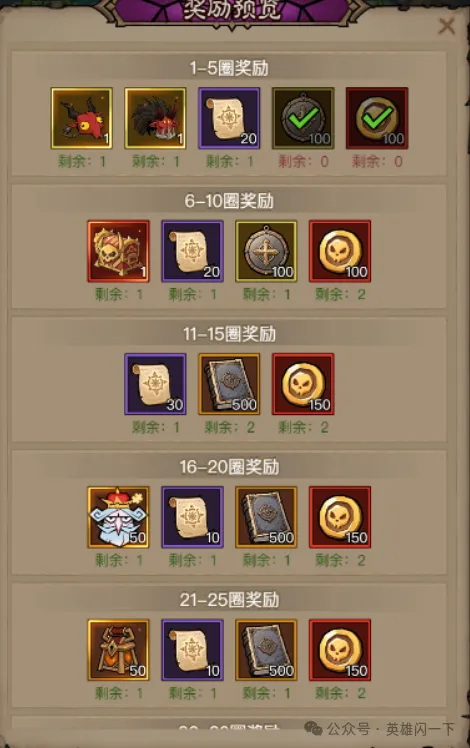This screenshot has width=470, height=748.
Task: Select the 150 skull coin in 21-25圈奖励
Action: [x=340, y=650]
